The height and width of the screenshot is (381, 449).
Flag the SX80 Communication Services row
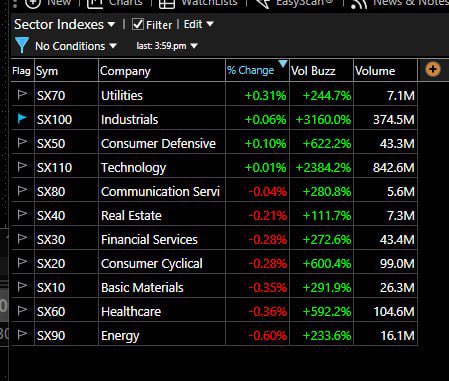[x=22, y=191]
